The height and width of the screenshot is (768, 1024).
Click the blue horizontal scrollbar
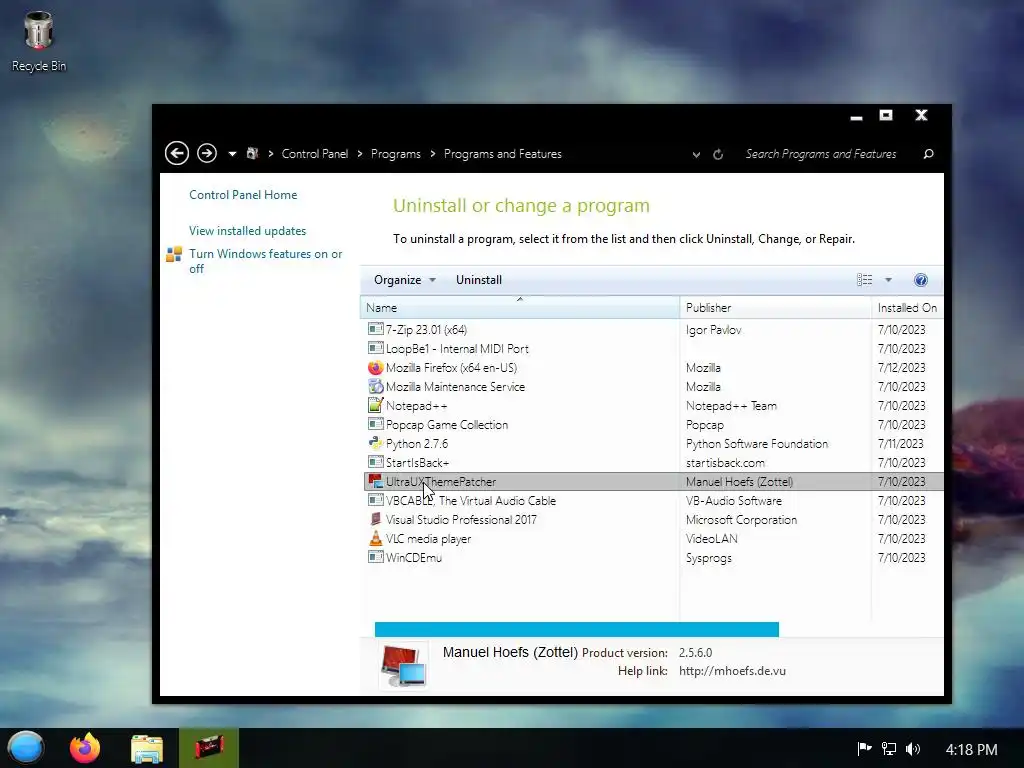tap(577, 630)
